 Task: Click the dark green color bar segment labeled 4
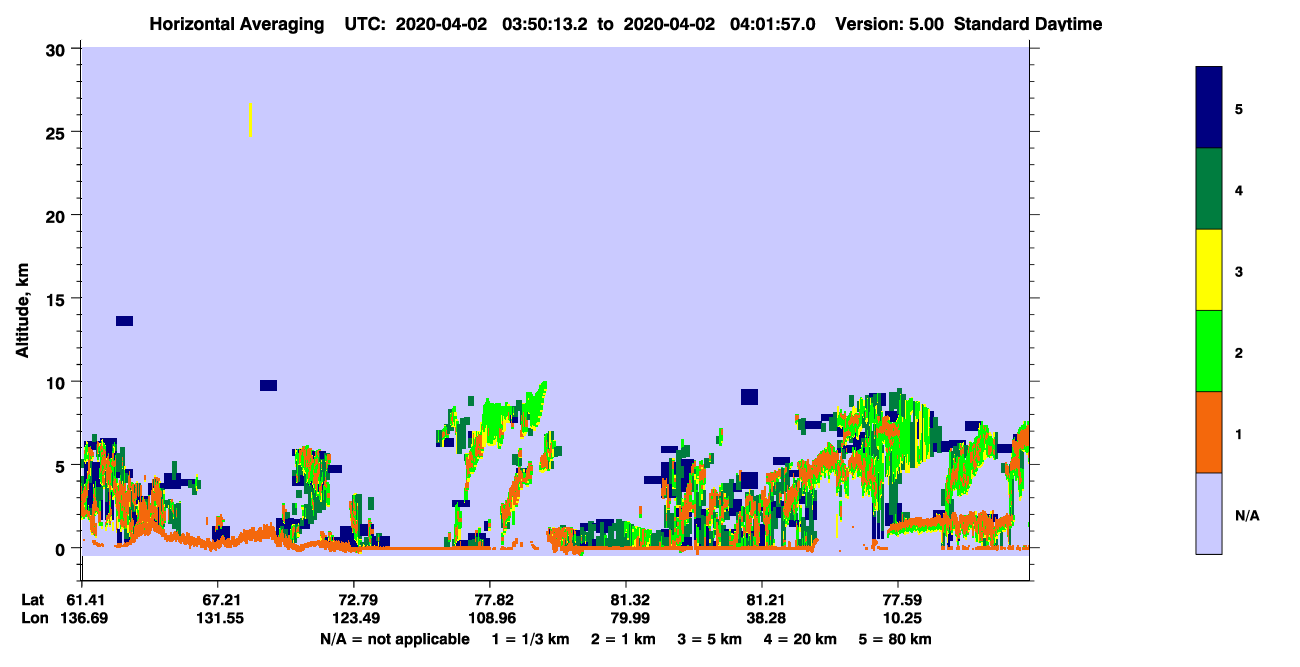click(x=1209, y=189)
